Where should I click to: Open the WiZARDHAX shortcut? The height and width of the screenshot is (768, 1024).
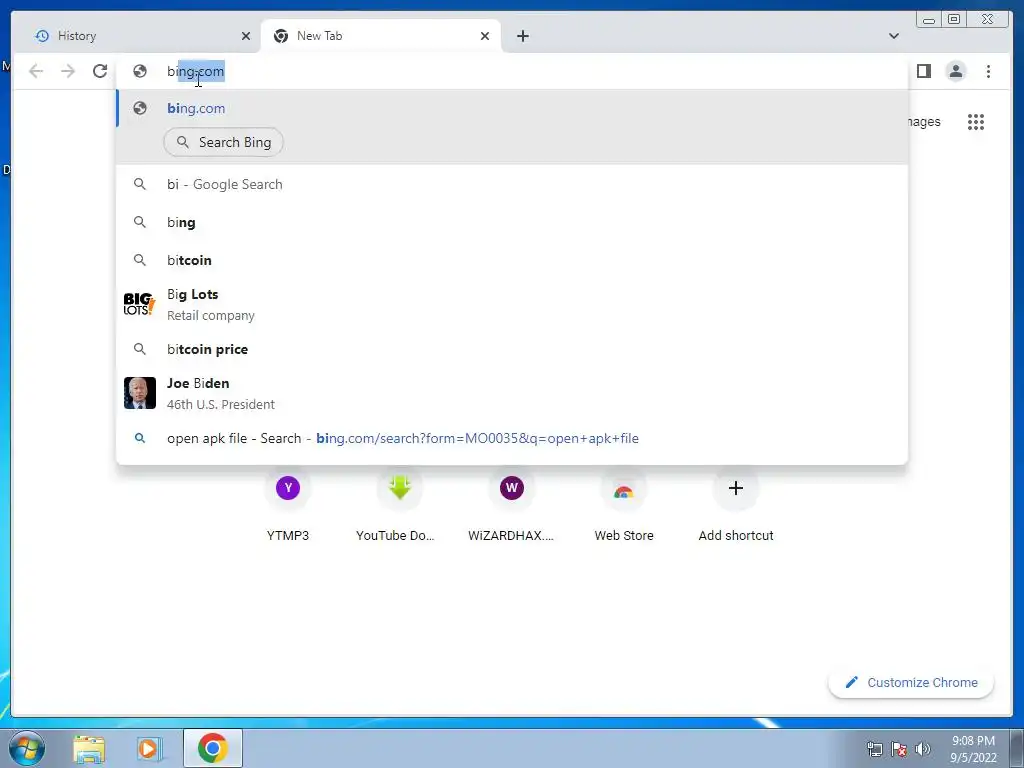(511, 506)
